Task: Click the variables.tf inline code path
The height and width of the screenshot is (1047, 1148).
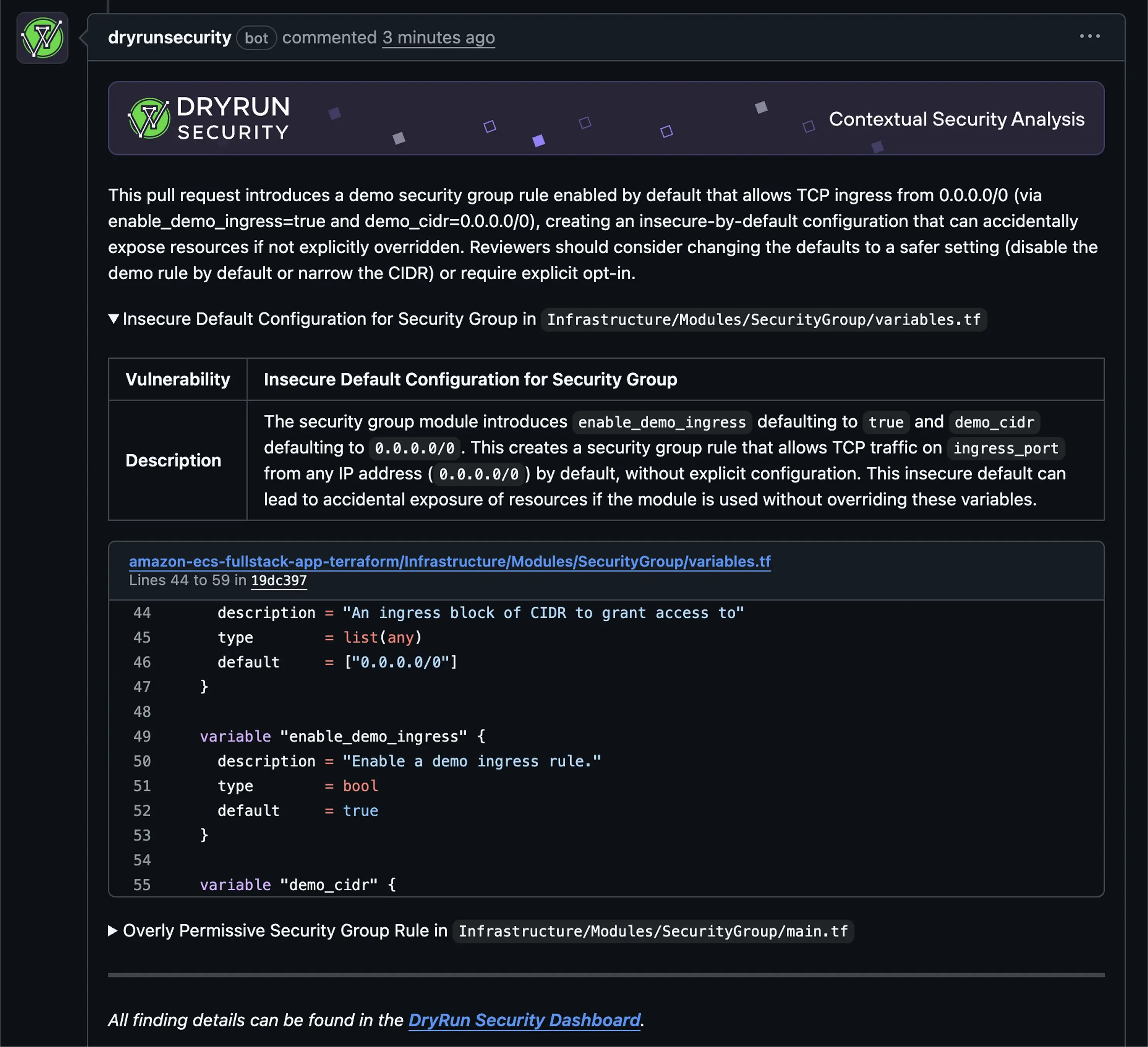Action: (763, 319)
